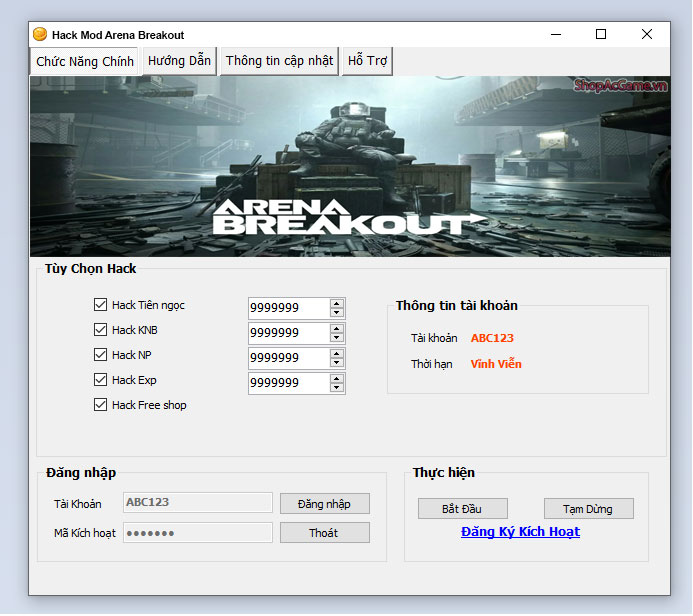Image resolution: width=693 pixels, height=616 pixels.
Task: Increase the Hack NP value with up arrow
Action: point(337,354)
